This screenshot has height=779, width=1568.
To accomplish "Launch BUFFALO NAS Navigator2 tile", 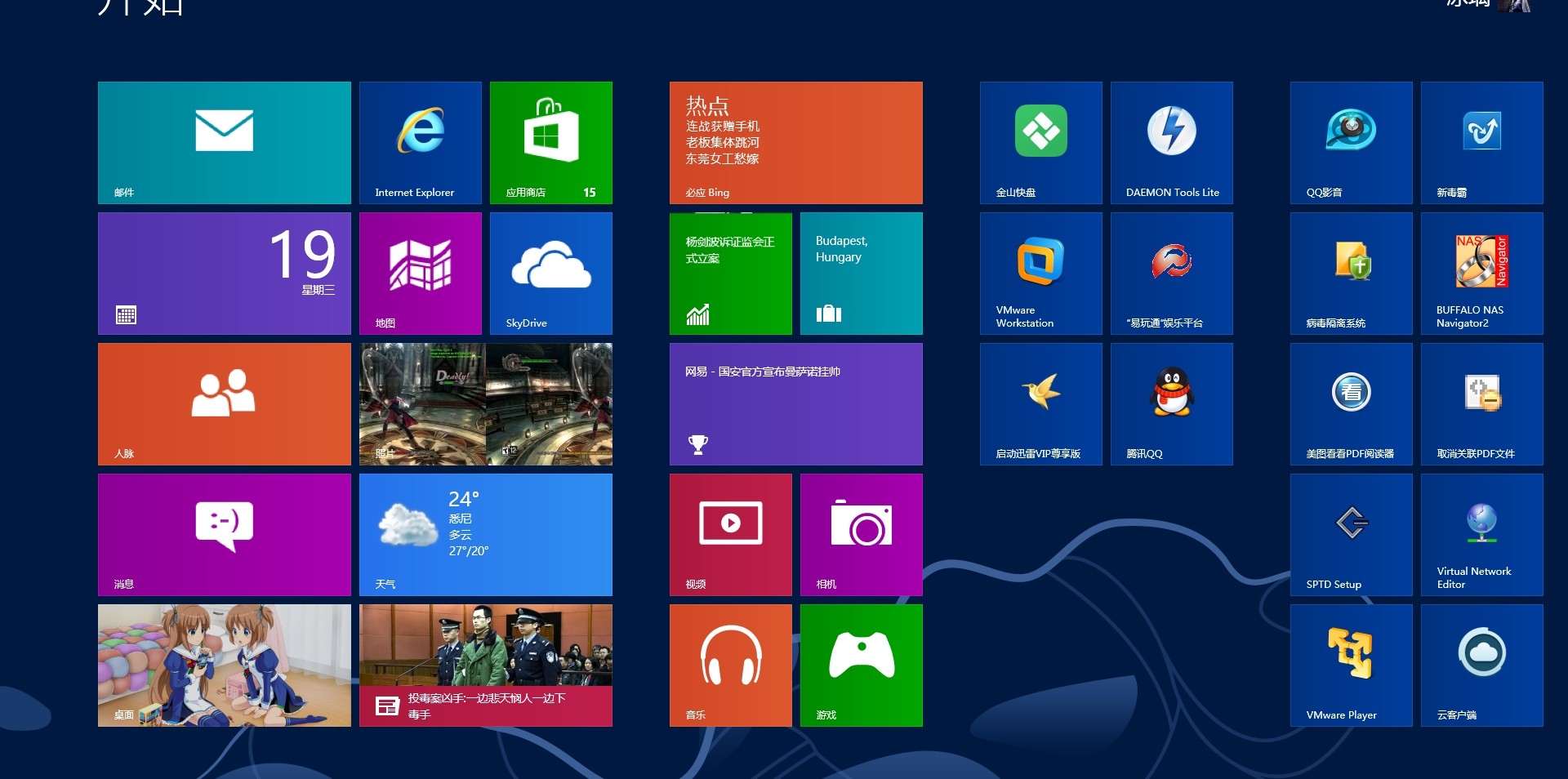I will click(x=1482, y=274).
